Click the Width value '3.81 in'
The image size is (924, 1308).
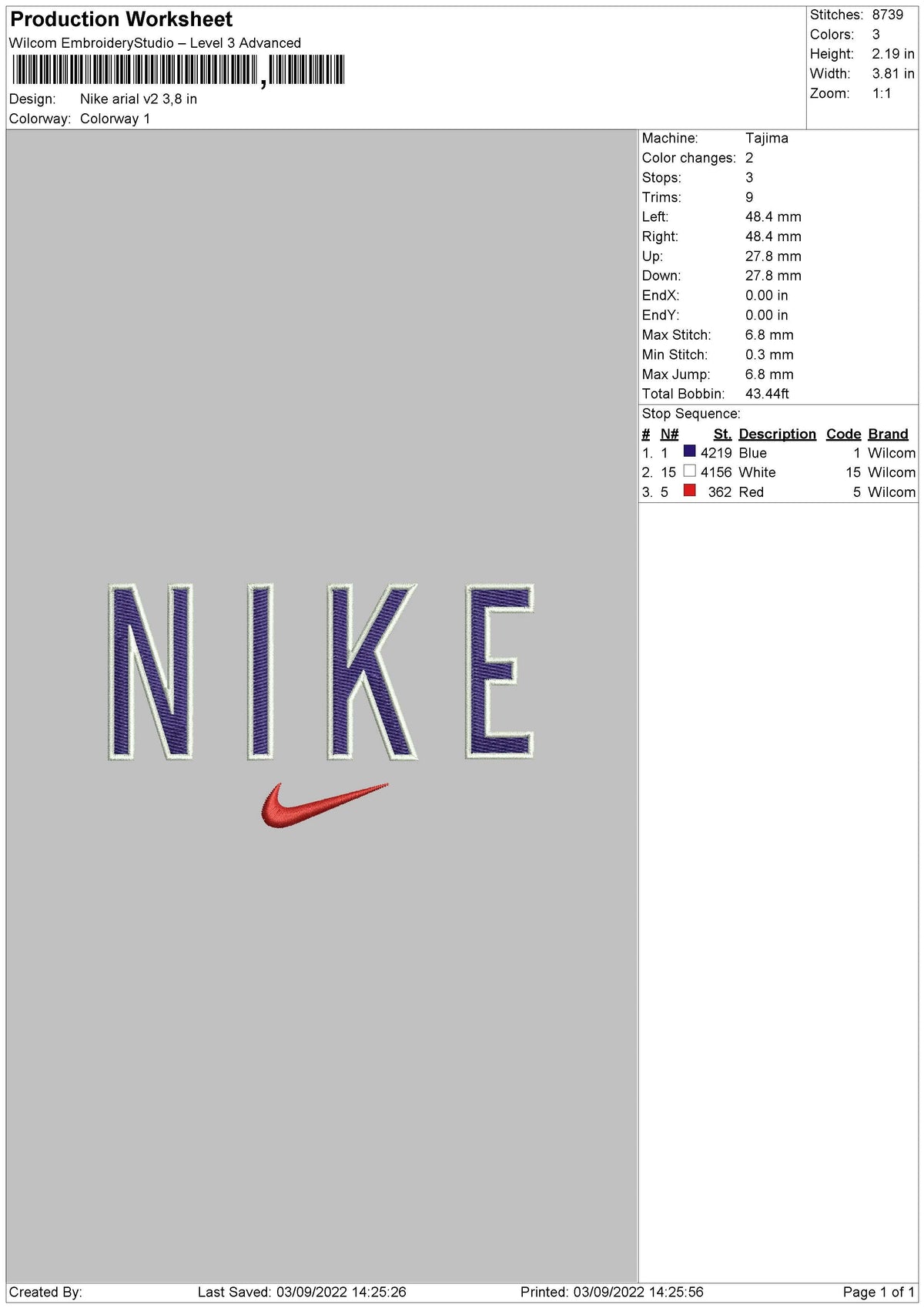pyautogui.click(x=893, y=74)
